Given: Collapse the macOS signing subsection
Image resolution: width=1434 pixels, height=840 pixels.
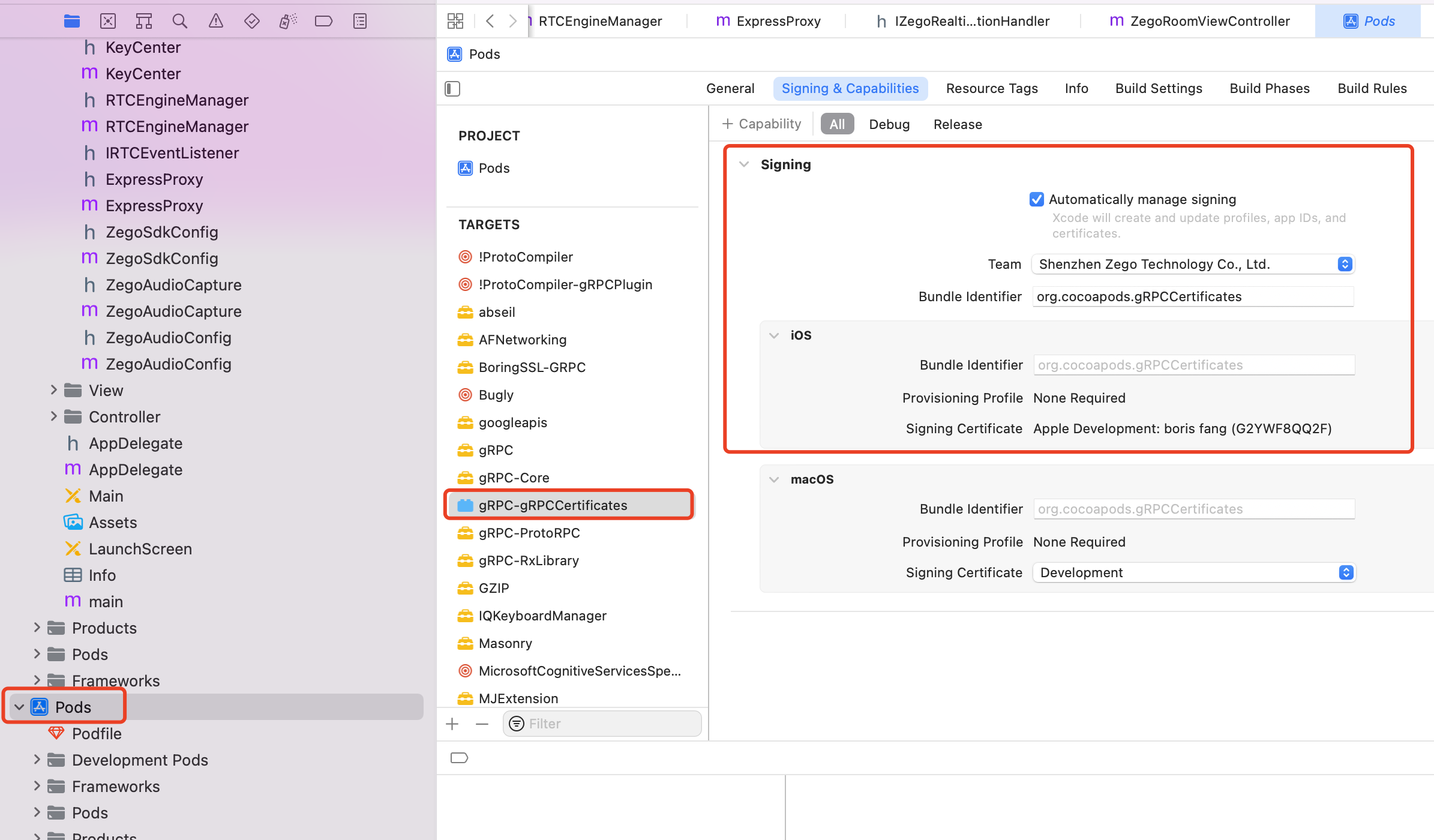Looking at the screenshot, I should tap(774, 479).
